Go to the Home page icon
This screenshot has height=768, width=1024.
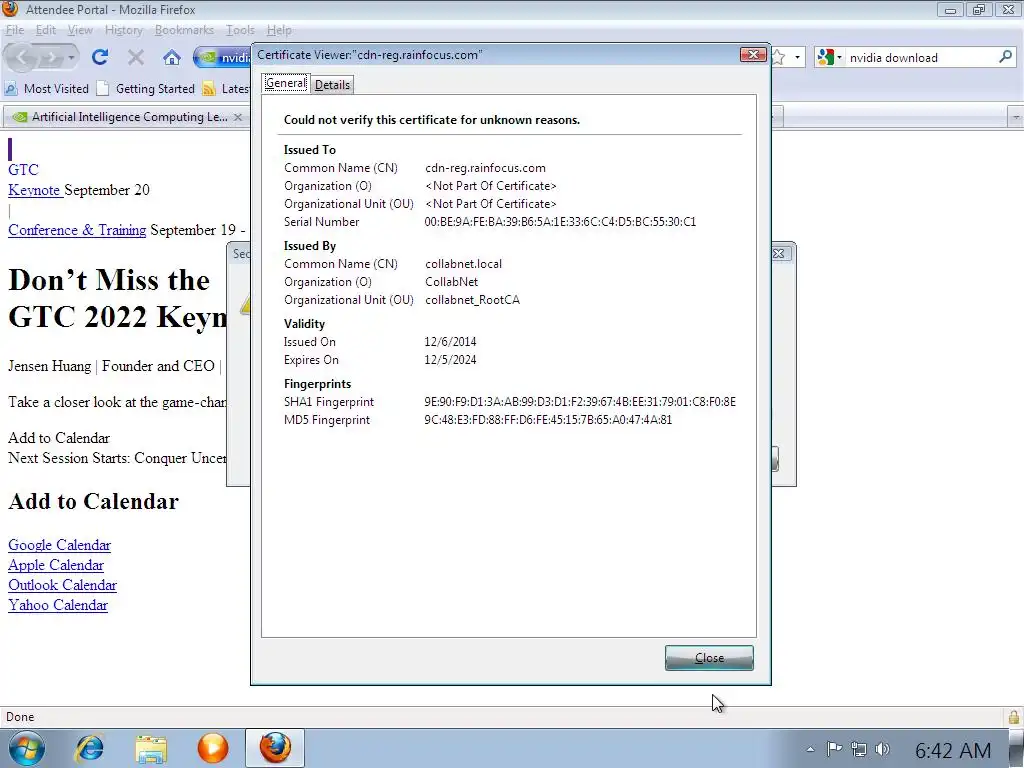tap(172, 57)
